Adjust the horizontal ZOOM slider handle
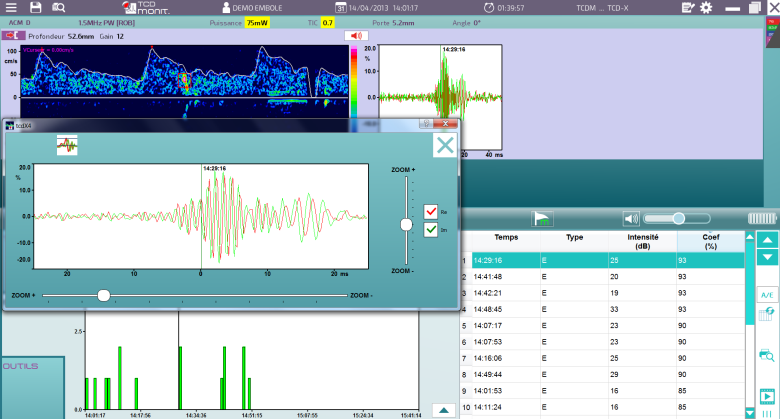780x419 pixels. (103, 295)
